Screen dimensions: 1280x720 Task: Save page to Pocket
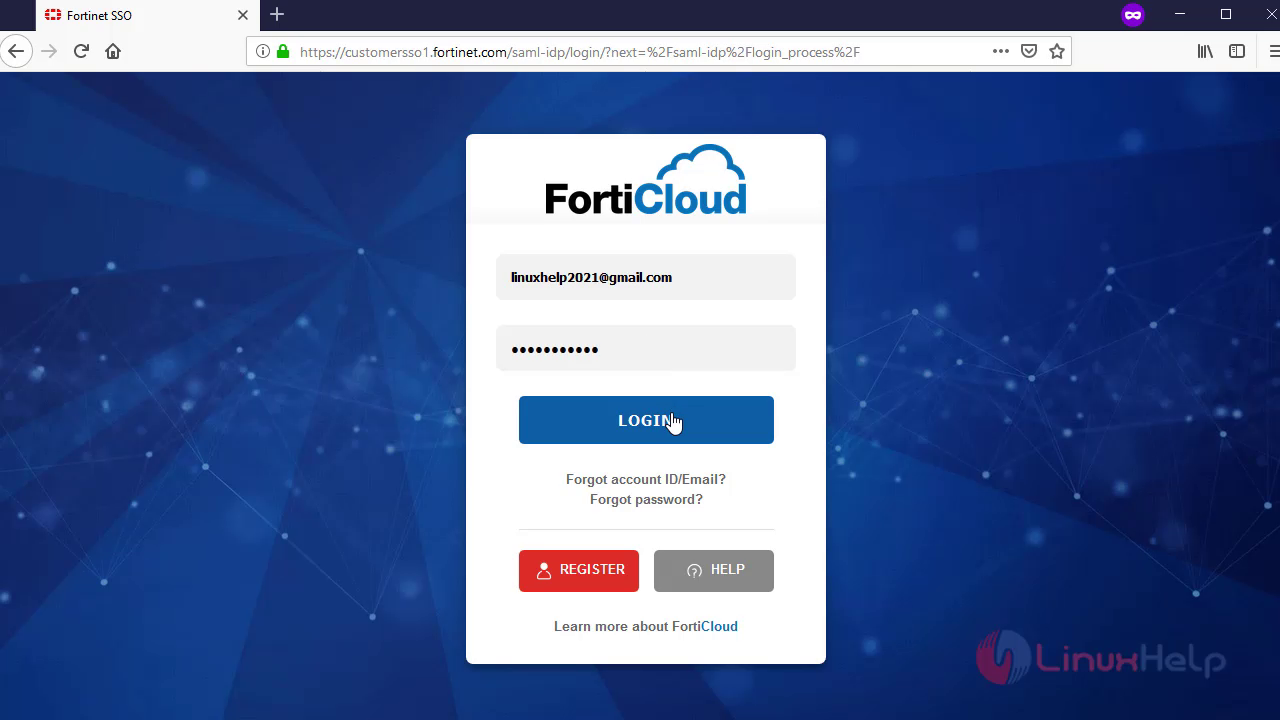coord(1029,52)
